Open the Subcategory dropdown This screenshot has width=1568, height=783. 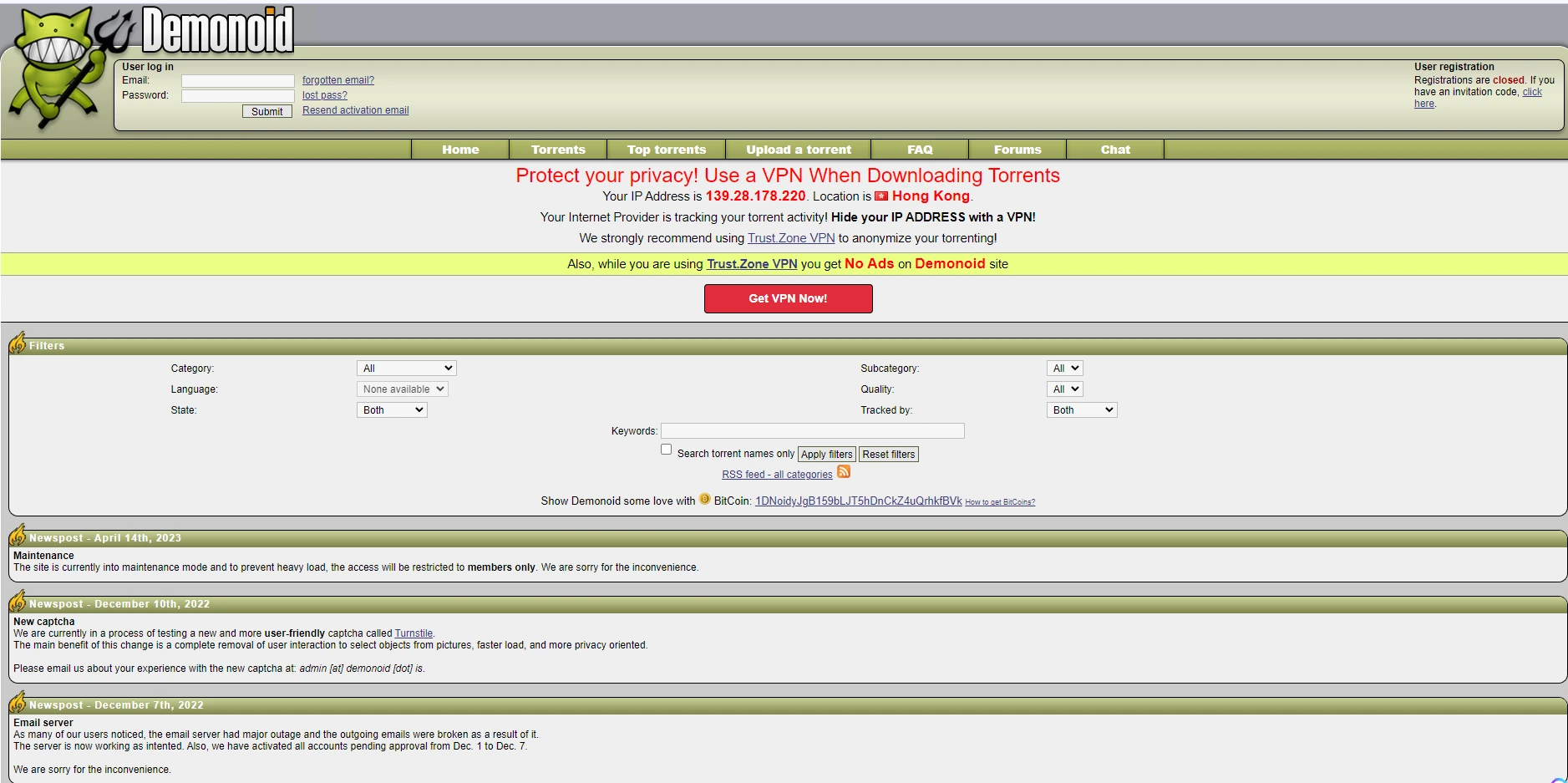pos(1065,369)
